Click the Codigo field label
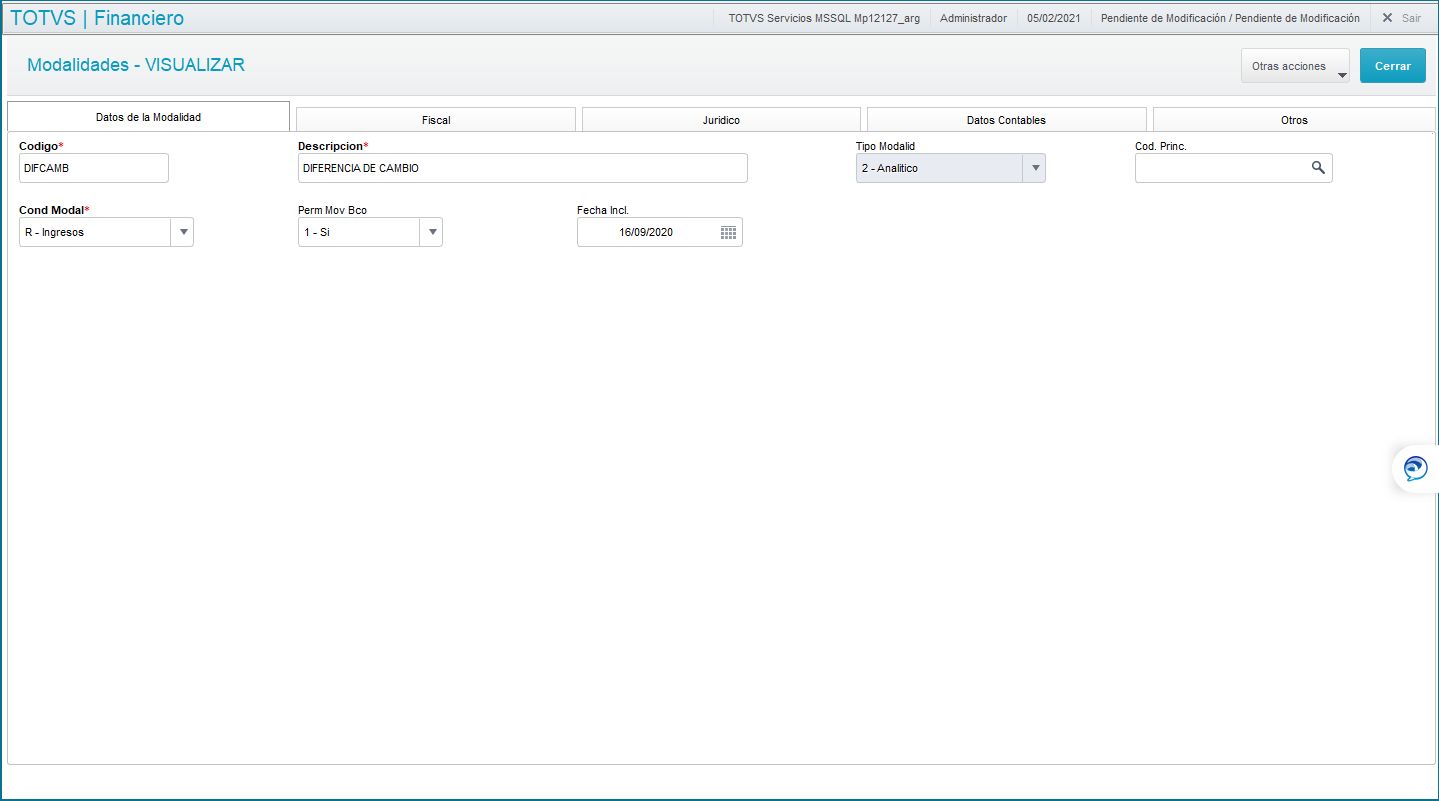Viewport: 1439px width, 801px height. point(41,146)
